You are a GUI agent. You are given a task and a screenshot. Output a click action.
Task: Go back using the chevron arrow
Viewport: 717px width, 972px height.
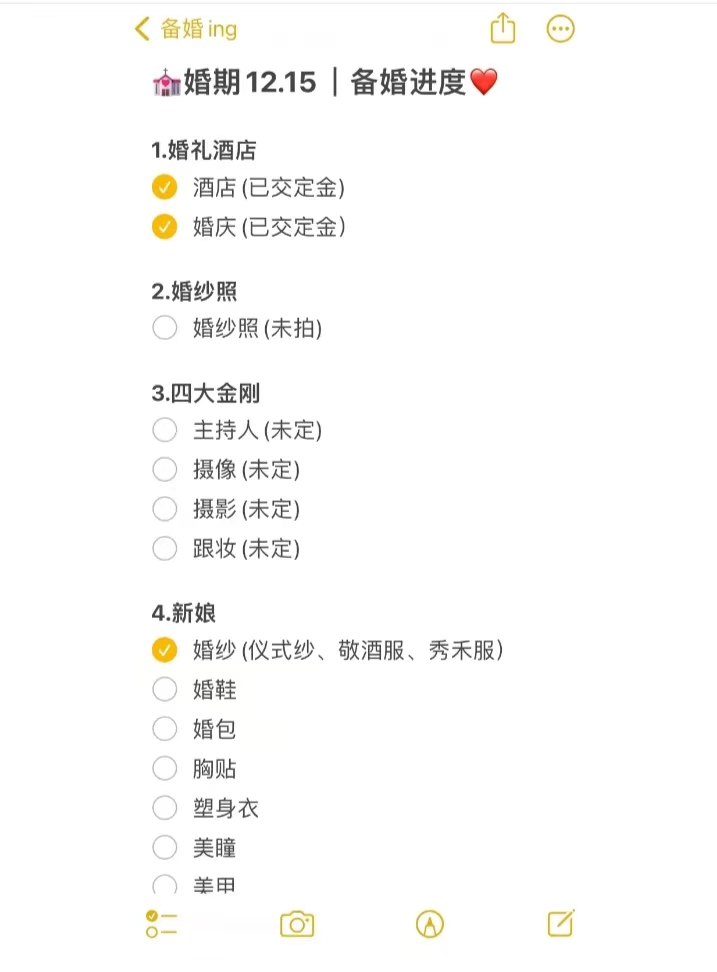click(x=142, y=29)
